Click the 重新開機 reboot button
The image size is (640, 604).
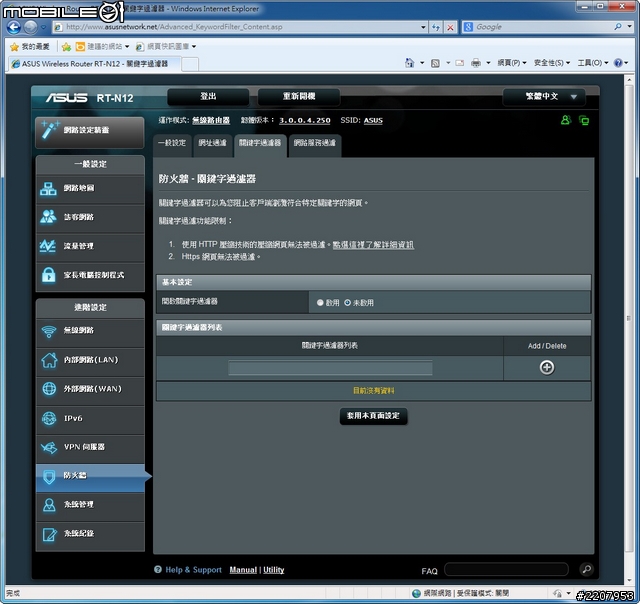(x=299, y=97)
